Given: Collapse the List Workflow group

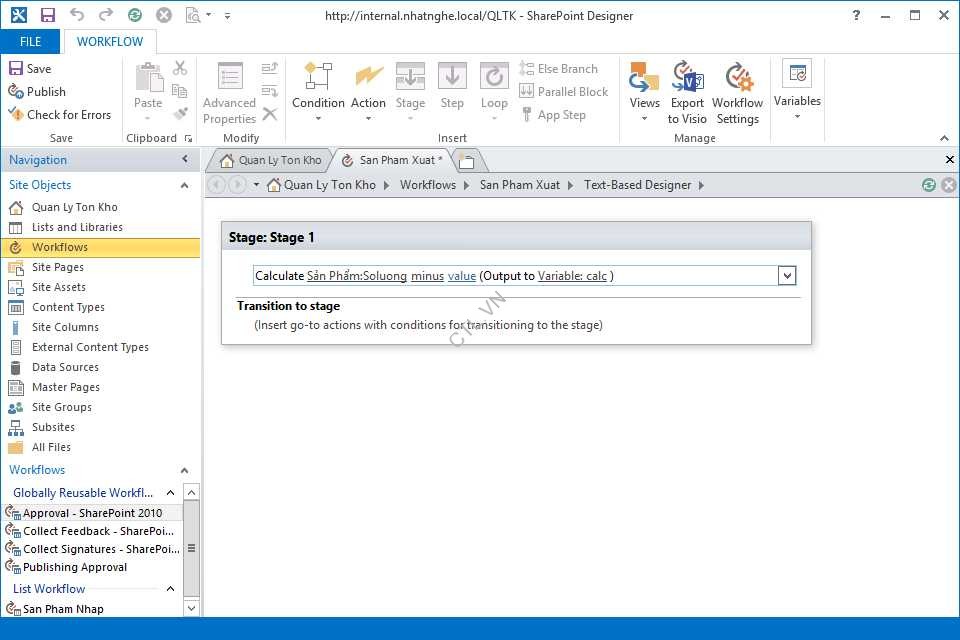Looking at the screenshot, I should click(x=170, y=589).
